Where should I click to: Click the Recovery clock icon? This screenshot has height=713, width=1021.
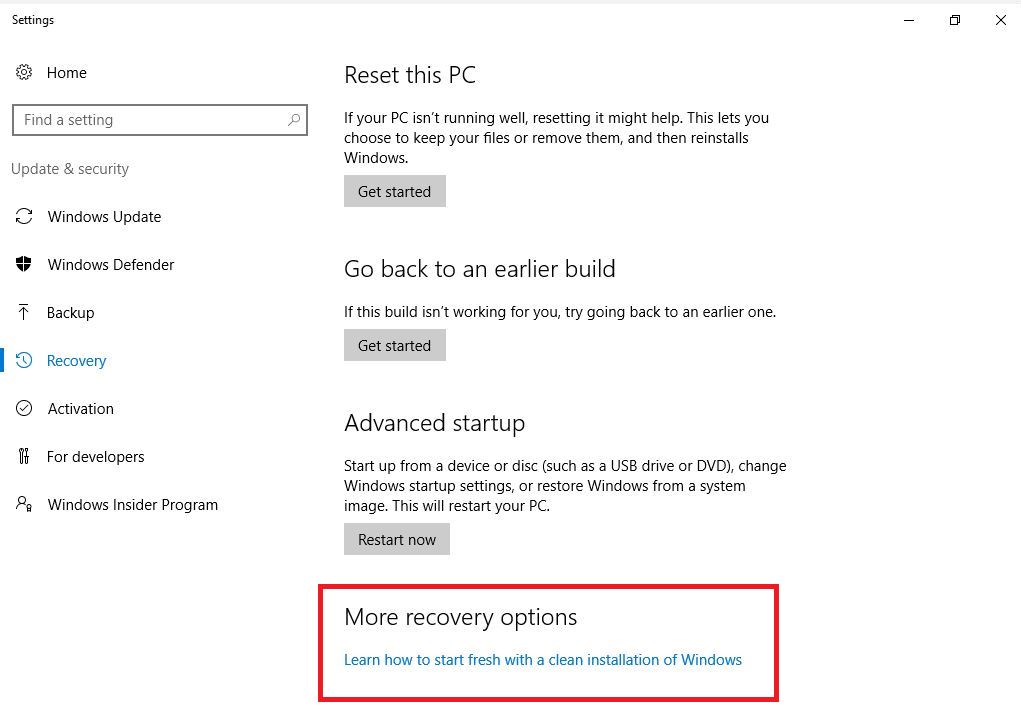pos(24,360)
